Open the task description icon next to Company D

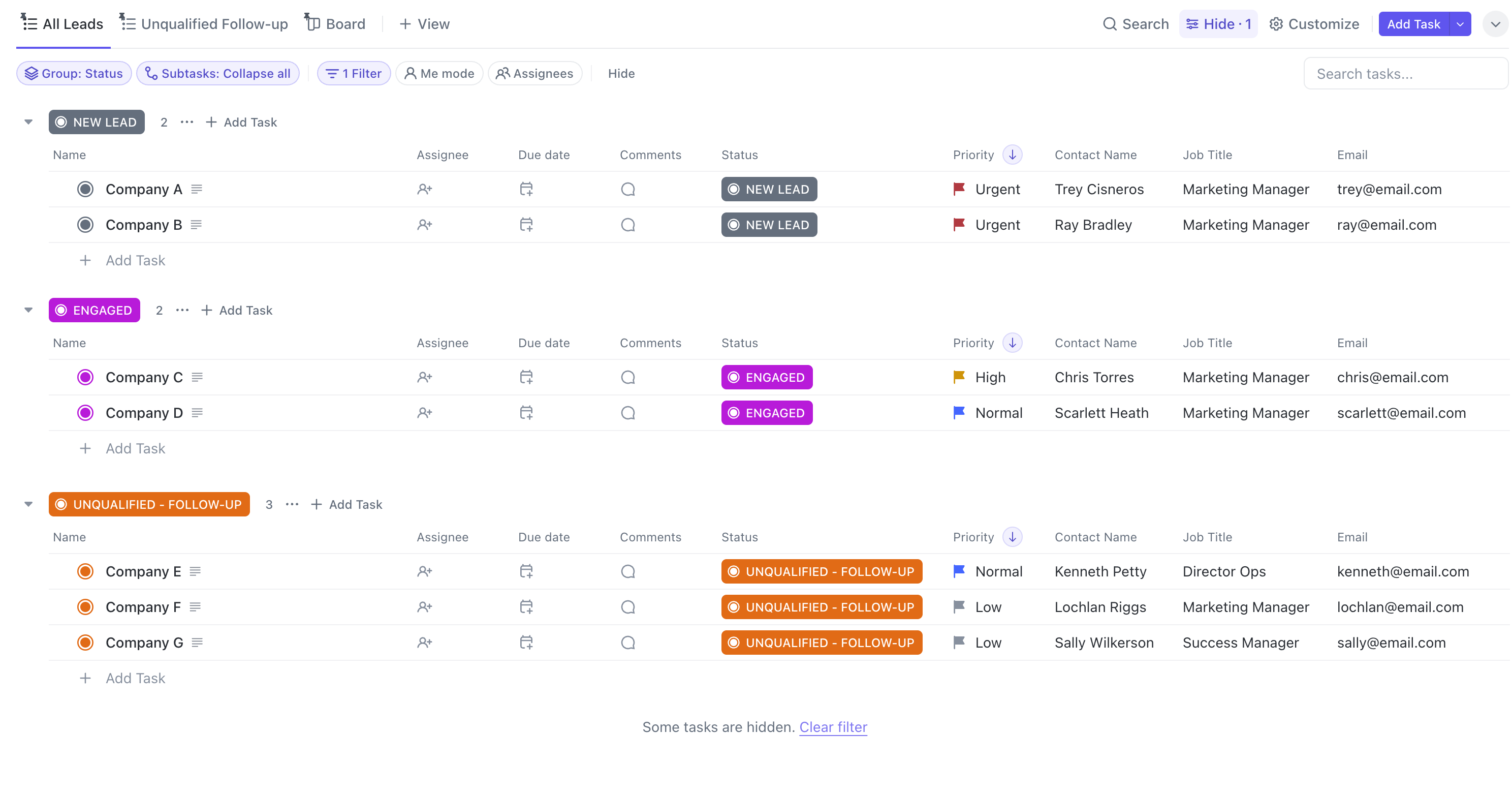pyautogui.click(x=197, y=412)
